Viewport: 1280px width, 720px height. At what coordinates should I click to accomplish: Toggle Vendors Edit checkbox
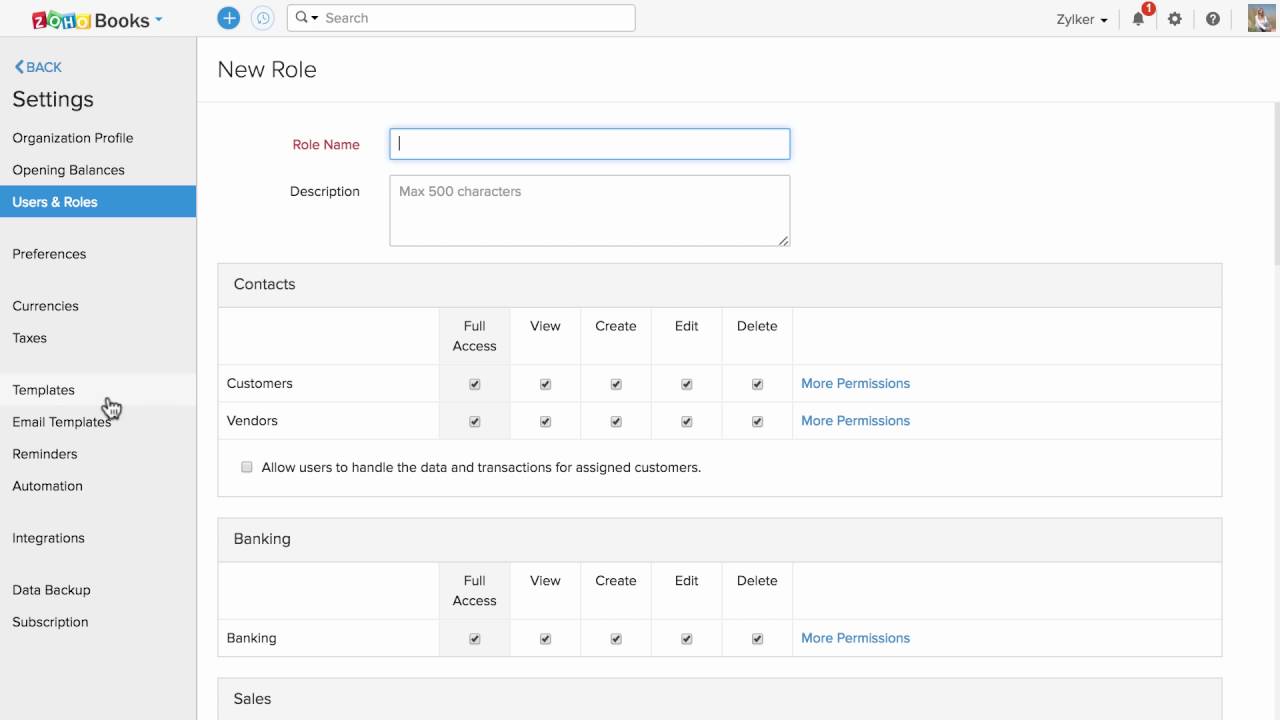point(687,421)
